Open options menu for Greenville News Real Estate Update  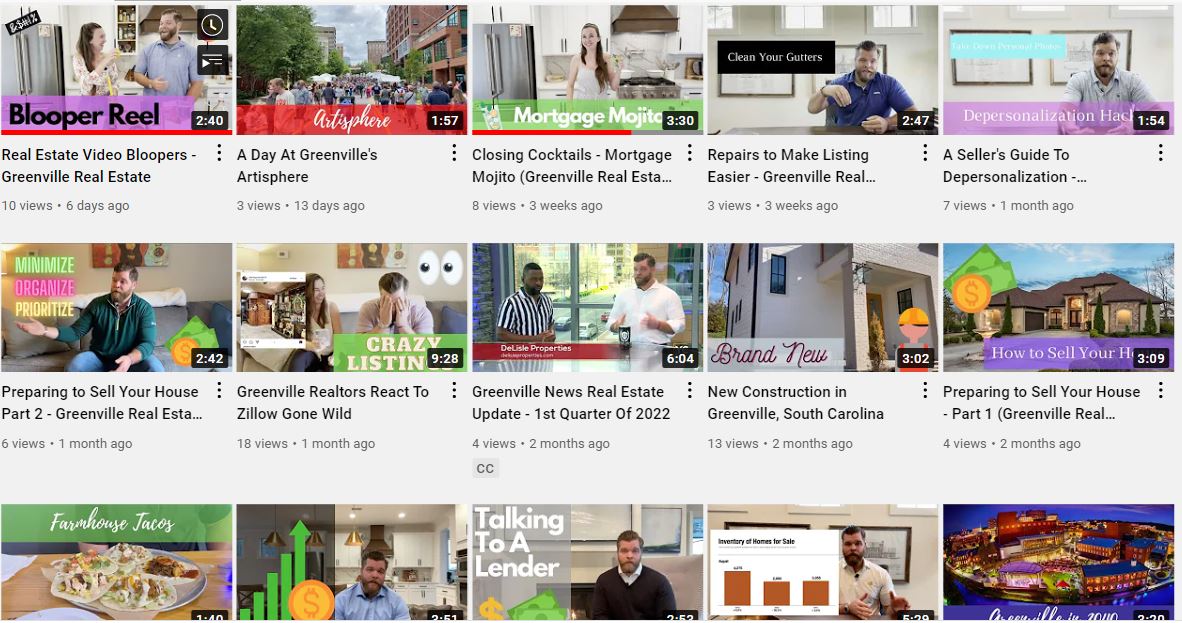690,390
